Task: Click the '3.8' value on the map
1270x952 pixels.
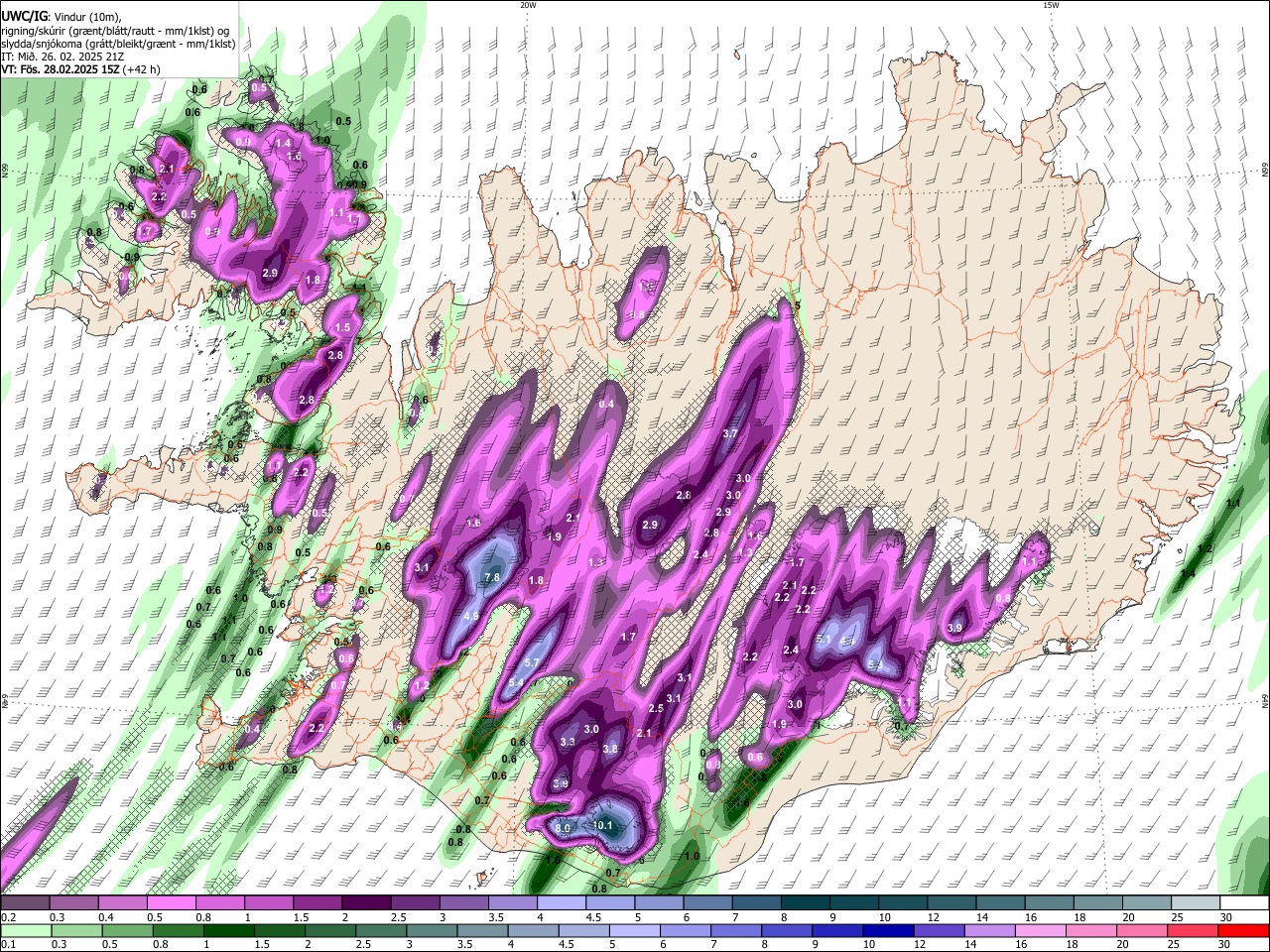Action: [610, 749]
